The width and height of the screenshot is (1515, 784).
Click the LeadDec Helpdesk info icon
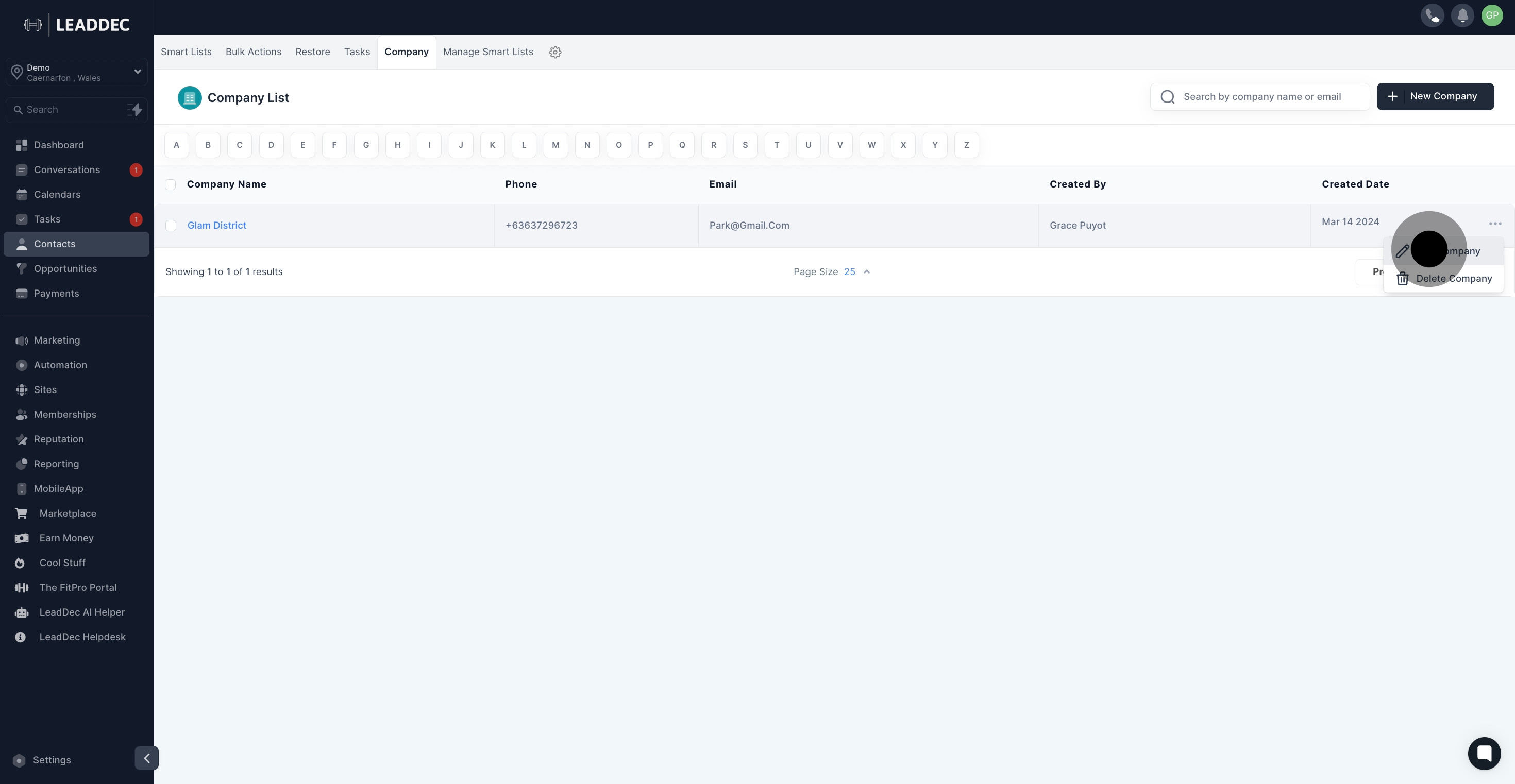(x=20, y=637)
